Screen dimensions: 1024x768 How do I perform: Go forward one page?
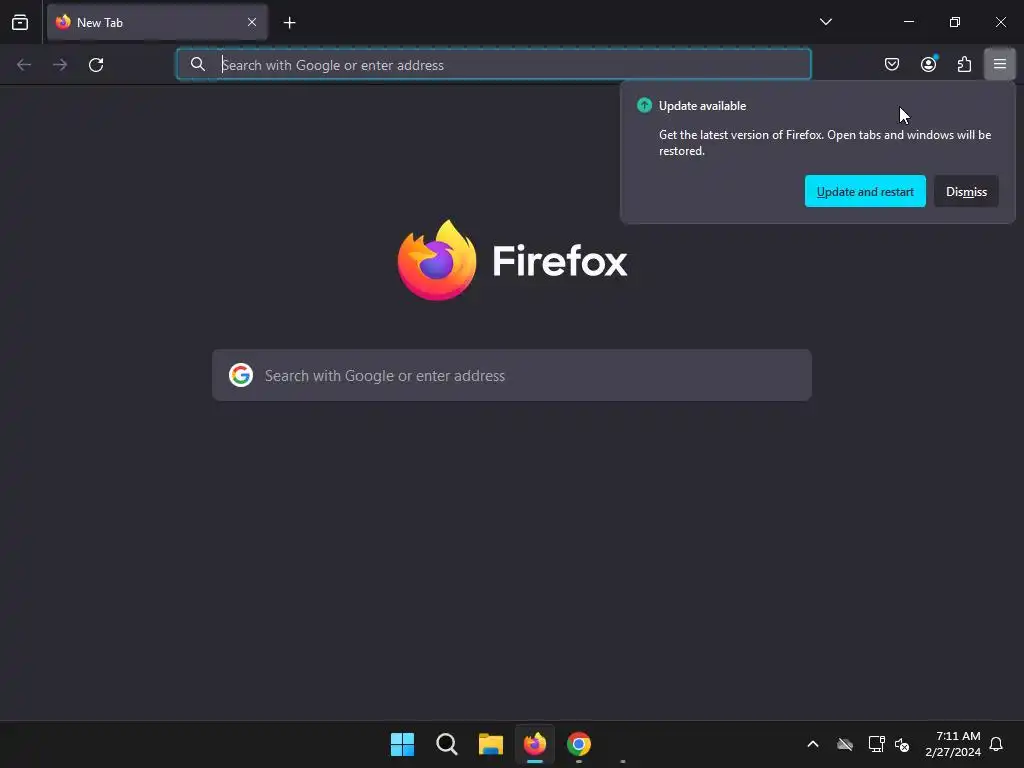(60, 65)
